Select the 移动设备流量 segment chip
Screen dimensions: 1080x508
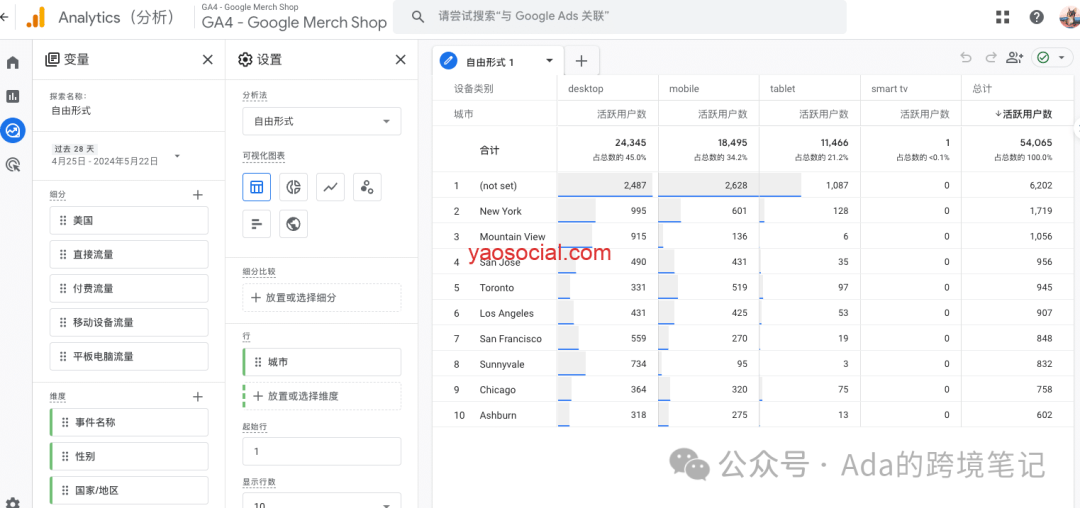click(x=129, y=322)
